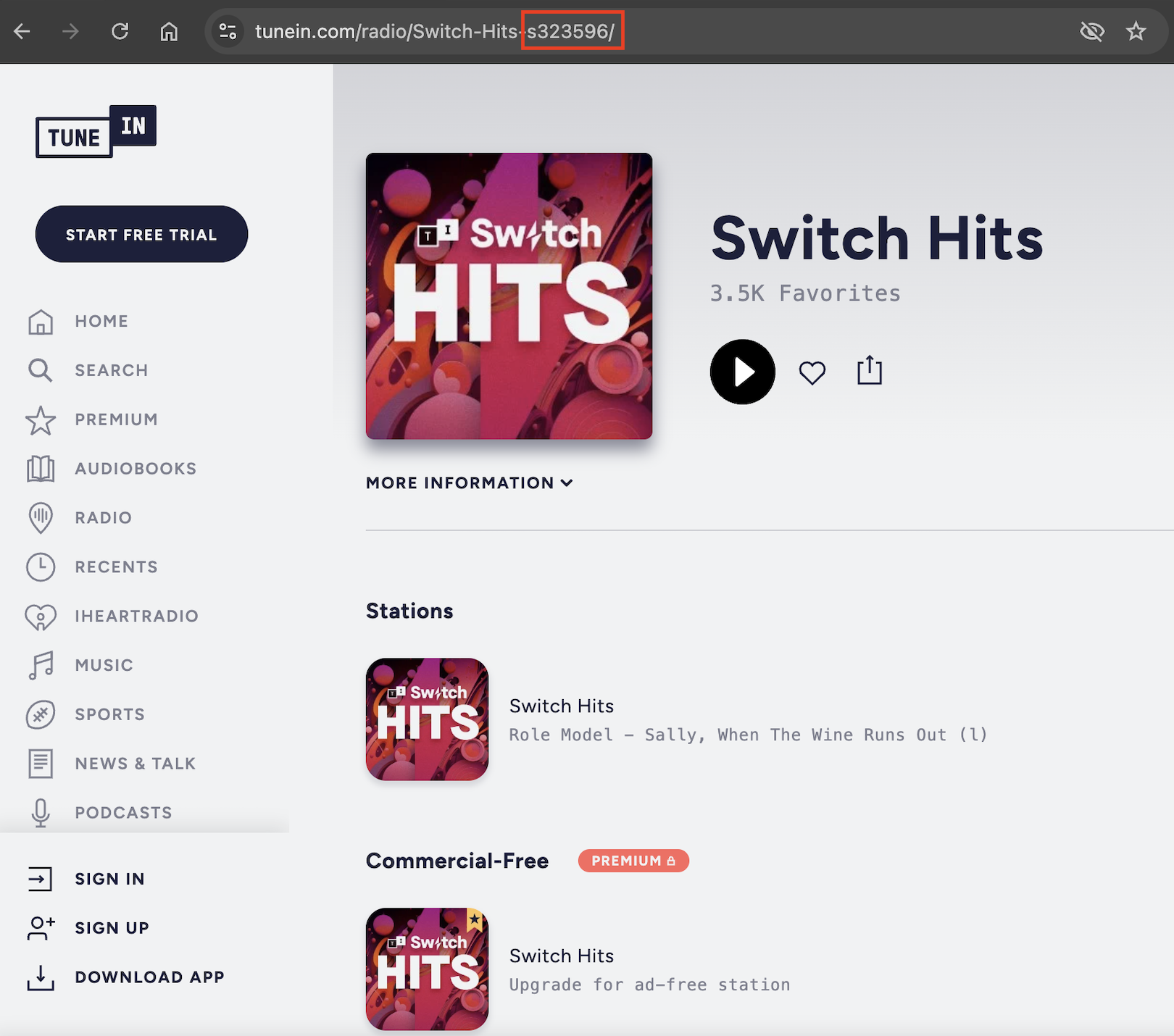Click the Music note icon
The image size is (1174, 1036).
click(x=41, y=665)
